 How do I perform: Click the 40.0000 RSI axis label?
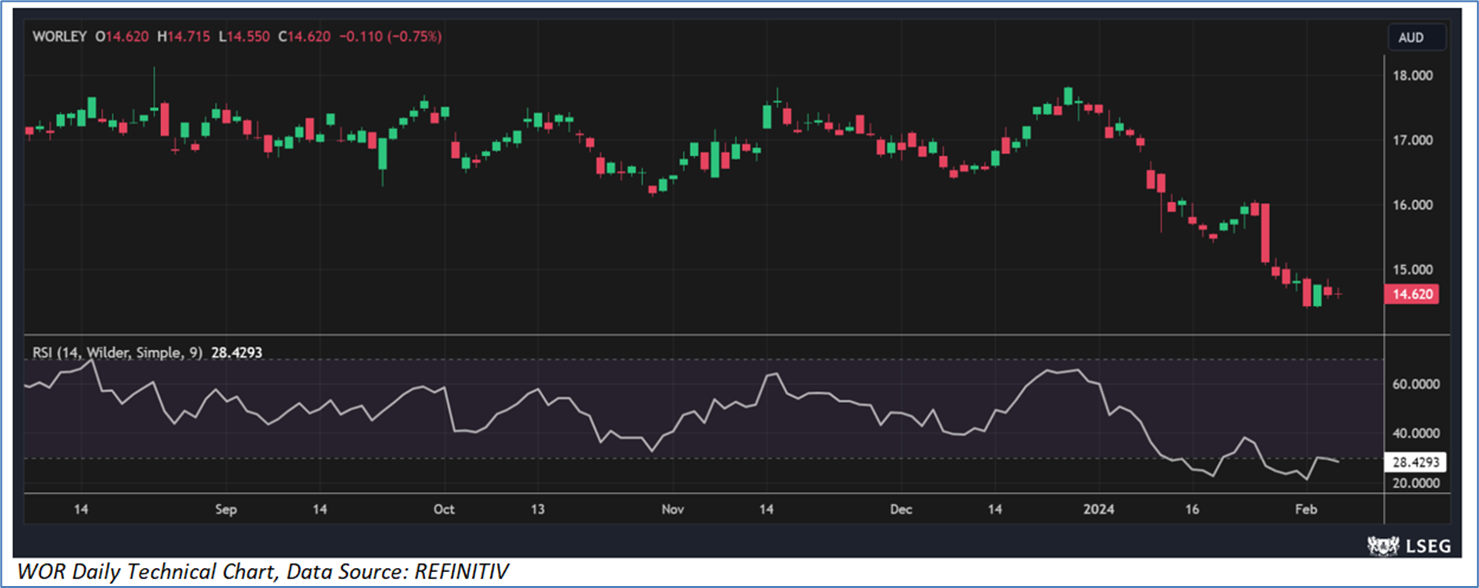(x=1416, y=434)
